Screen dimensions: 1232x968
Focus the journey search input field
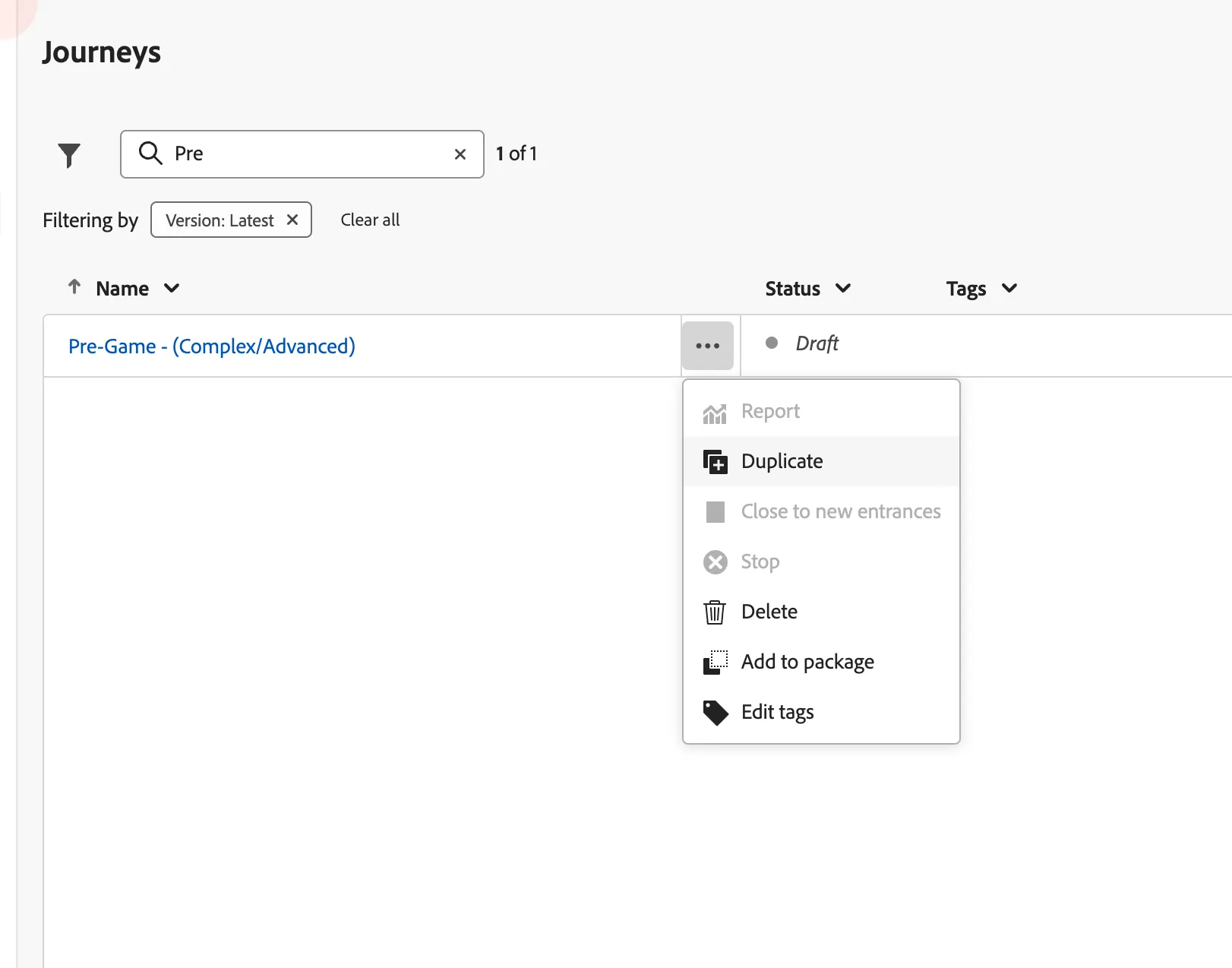302,154
